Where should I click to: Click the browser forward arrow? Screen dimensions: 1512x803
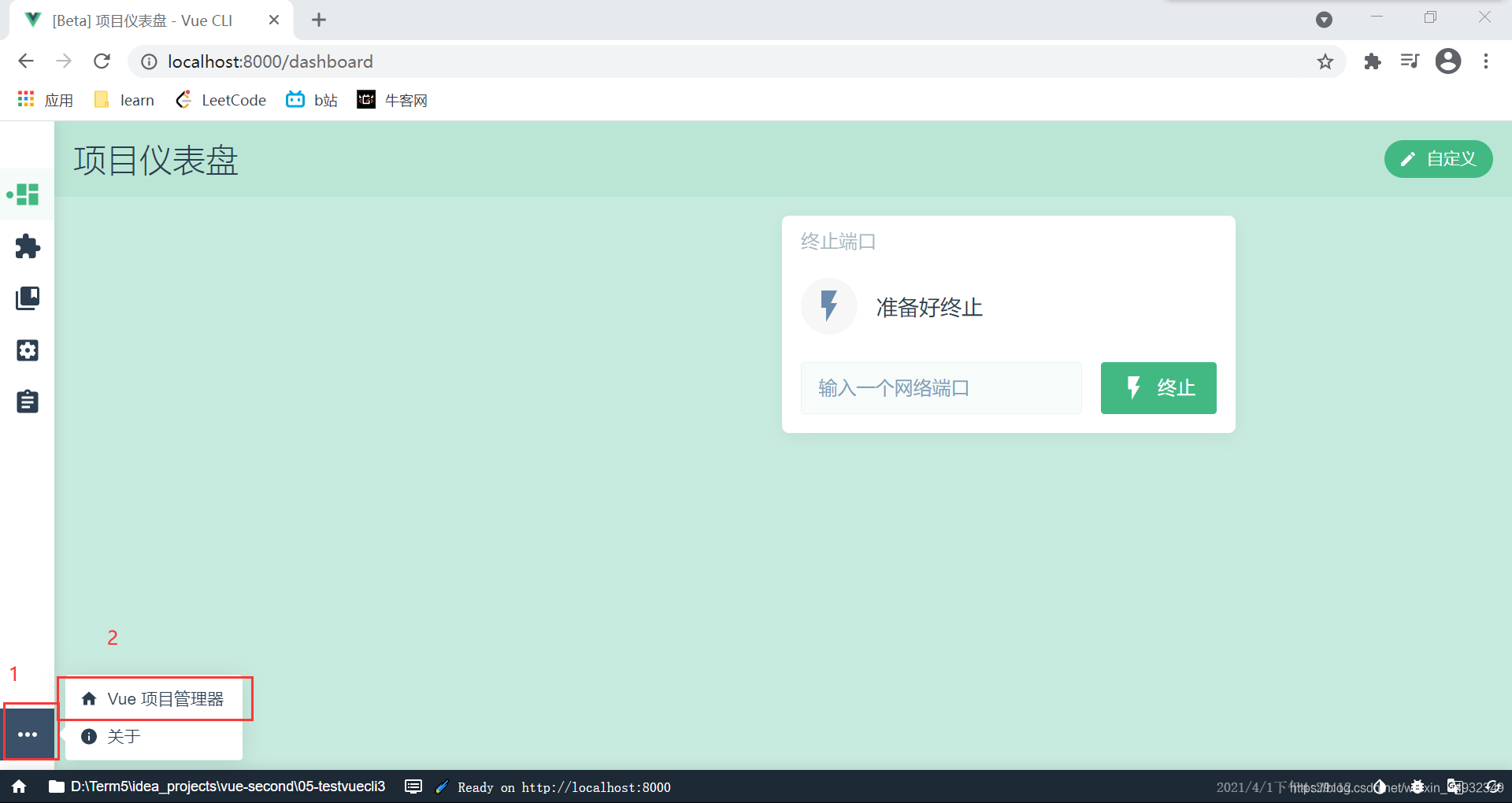pyautogui.click(x=64, y=61)
